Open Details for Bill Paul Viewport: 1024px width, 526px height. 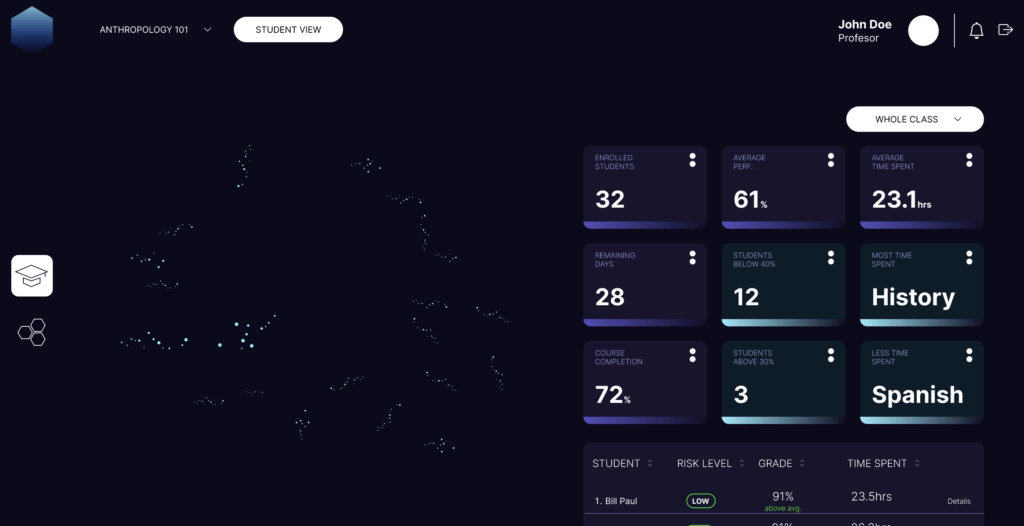[958, 501]
